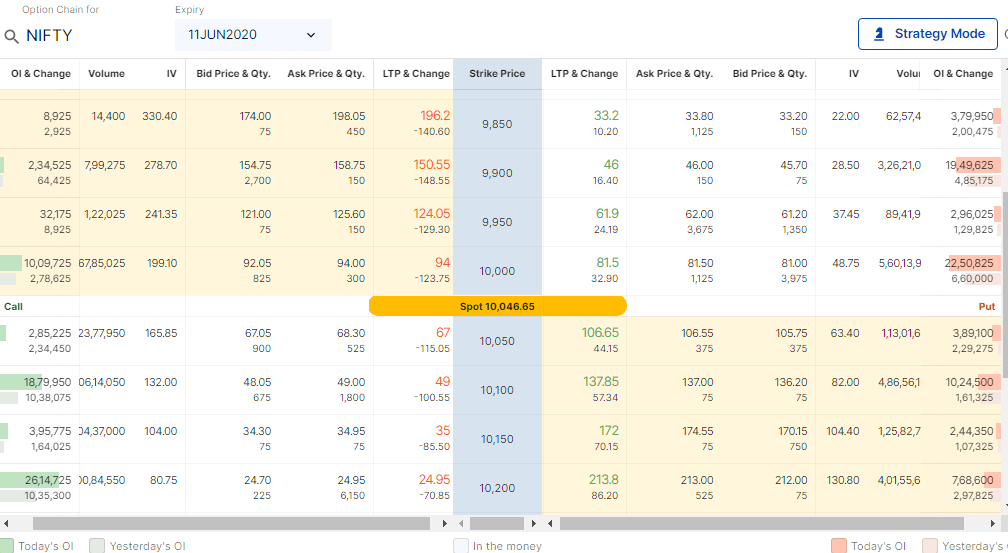Click the Strike Price column header

tap(497, 73)
